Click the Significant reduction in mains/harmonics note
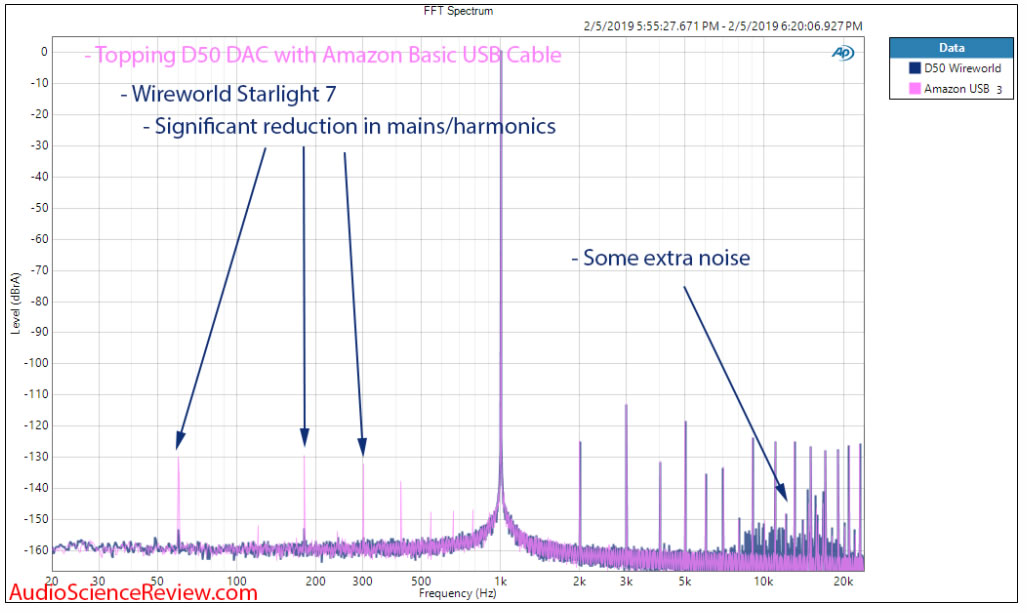 (x=349, y=127)
